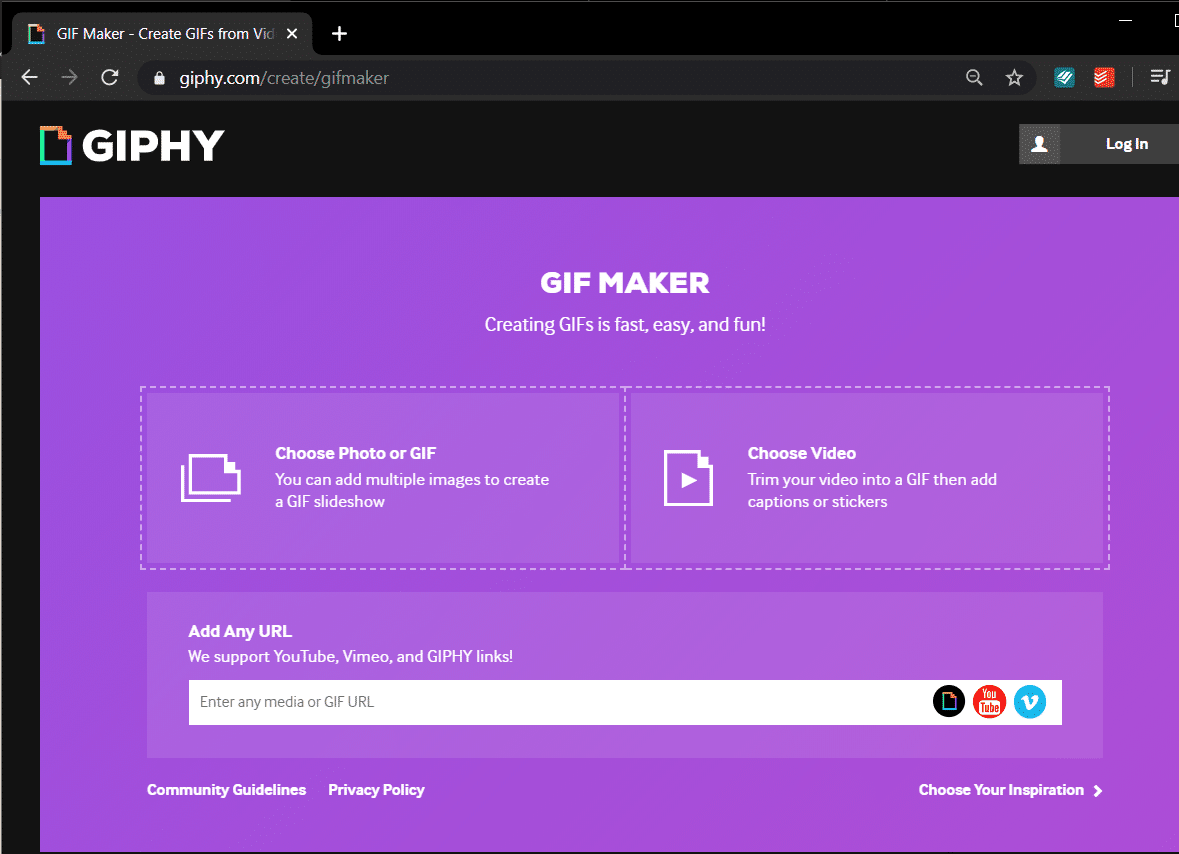Open Community Guidelines link
Viewport: 1179px width, 854px height.
point(226,790)
